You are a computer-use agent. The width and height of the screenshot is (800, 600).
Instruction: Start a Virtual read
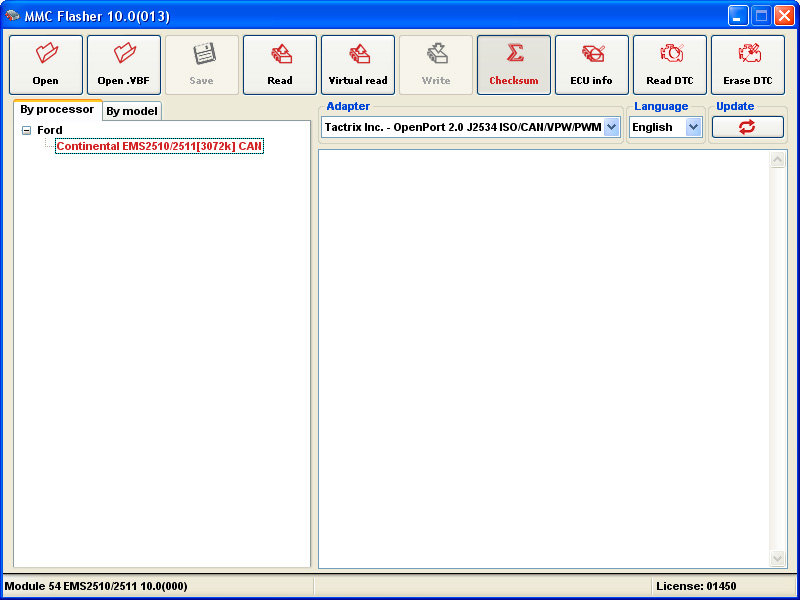tap(358, 65)
